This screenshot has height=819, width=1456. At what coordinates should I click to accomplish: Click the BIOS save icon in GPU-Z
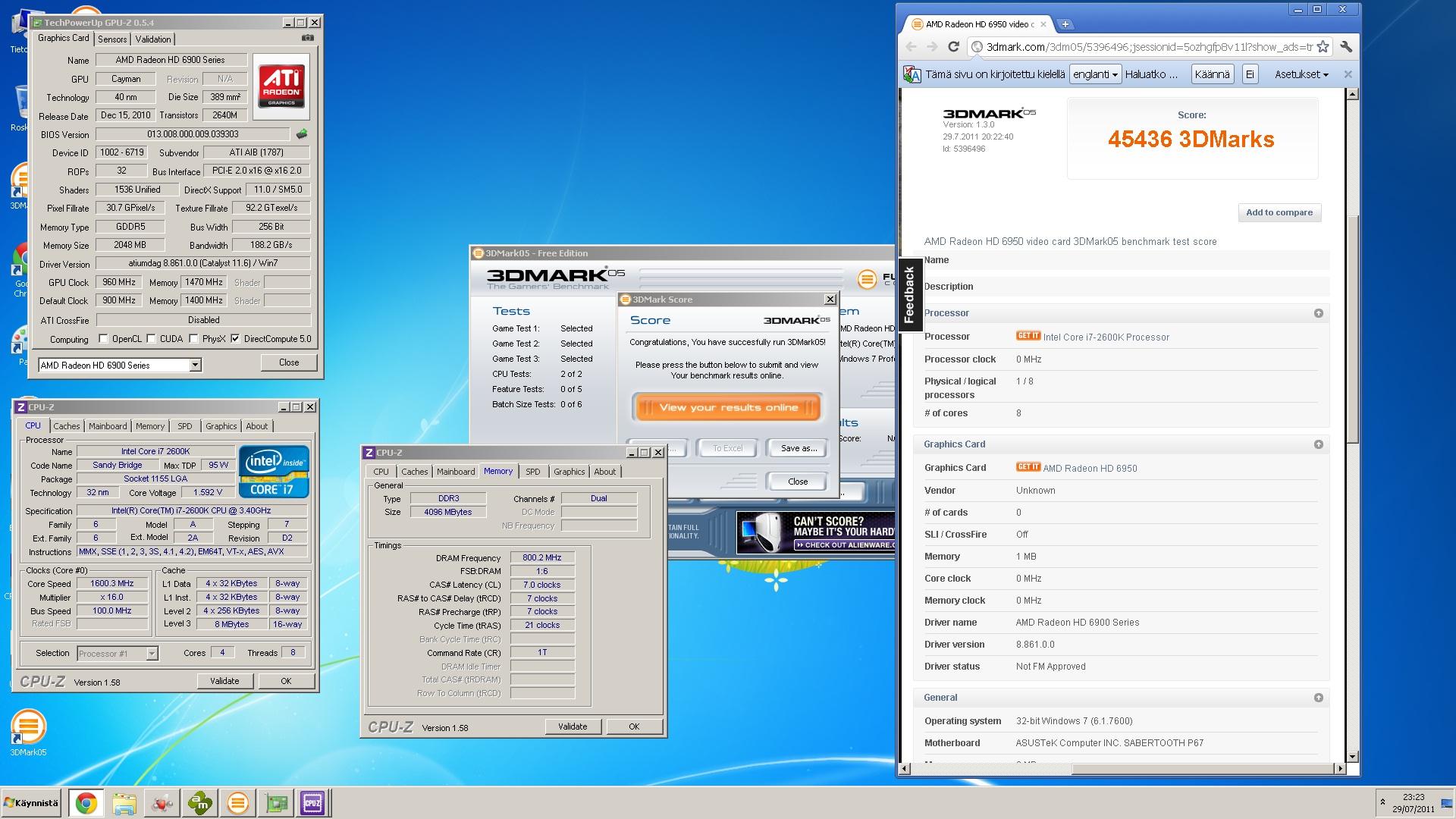[x=302, y=134]
